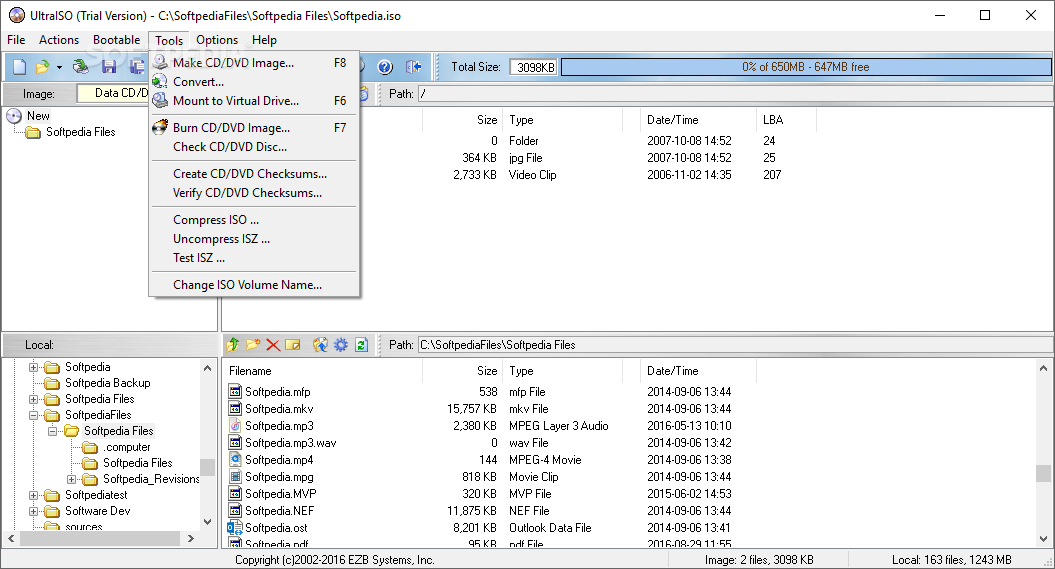Expand the Software Dev folder
1055x569 pixels.
pyautogui.click(x=33, y=512)
